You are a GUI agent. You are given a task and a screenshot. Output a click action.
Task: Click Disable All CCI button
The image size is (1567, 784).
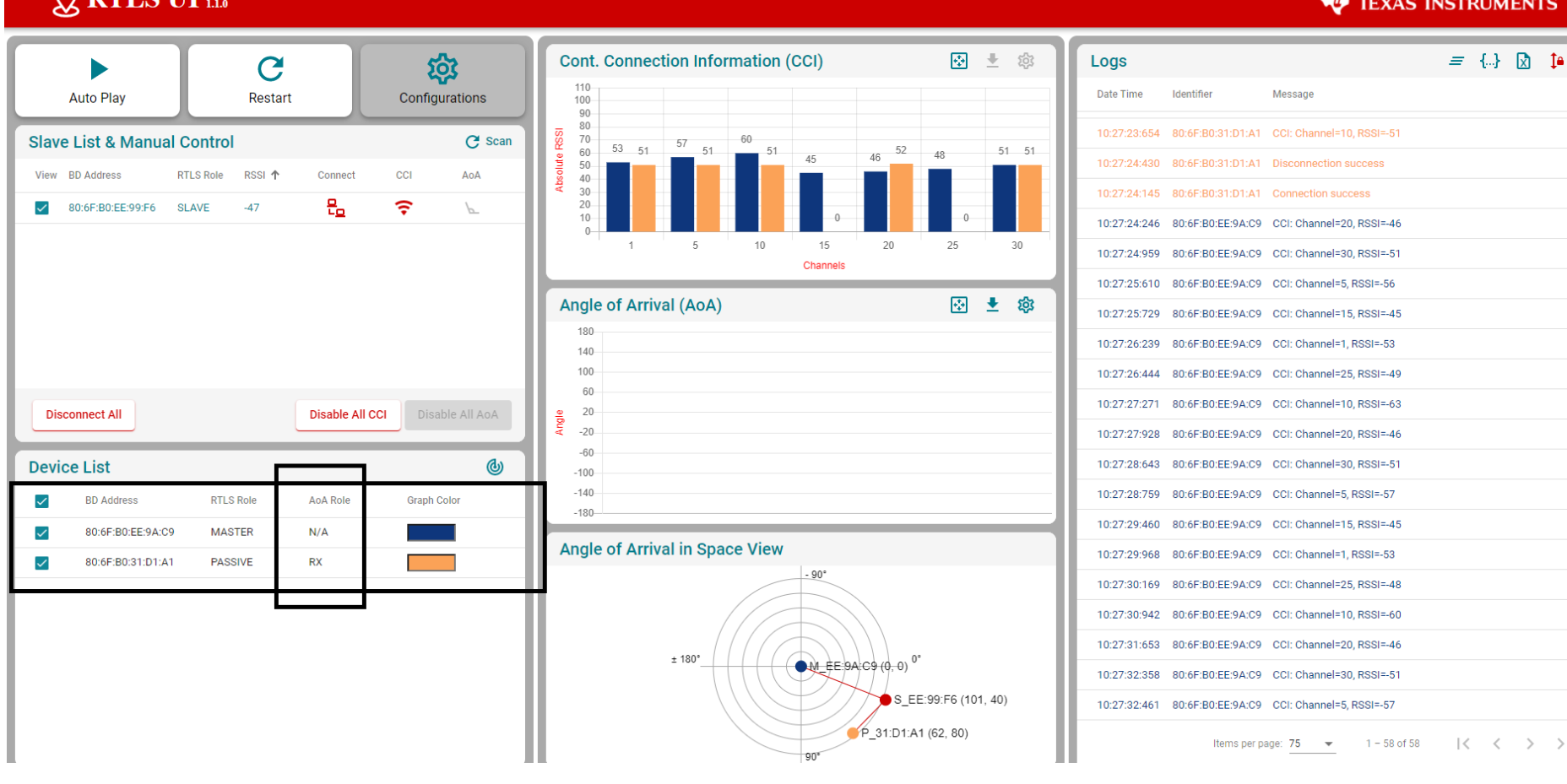click(x=348, y=414)
